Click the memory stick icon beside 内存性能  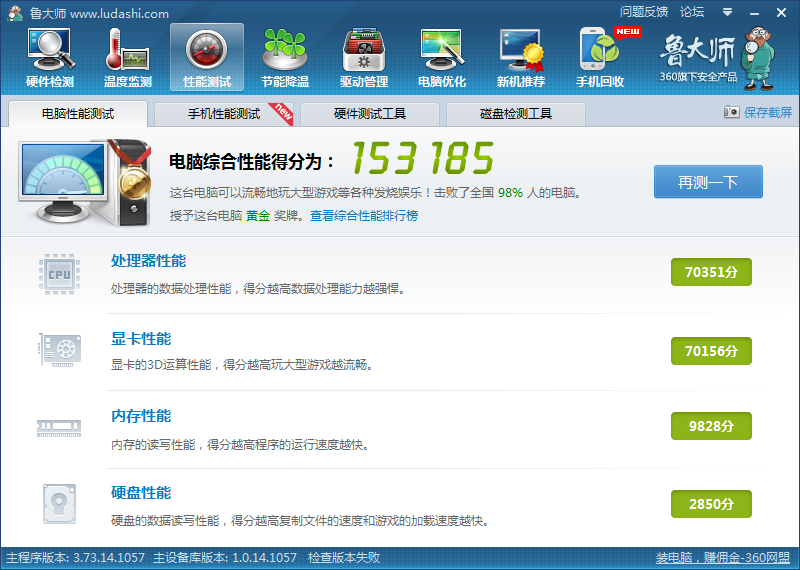(59, 428)
